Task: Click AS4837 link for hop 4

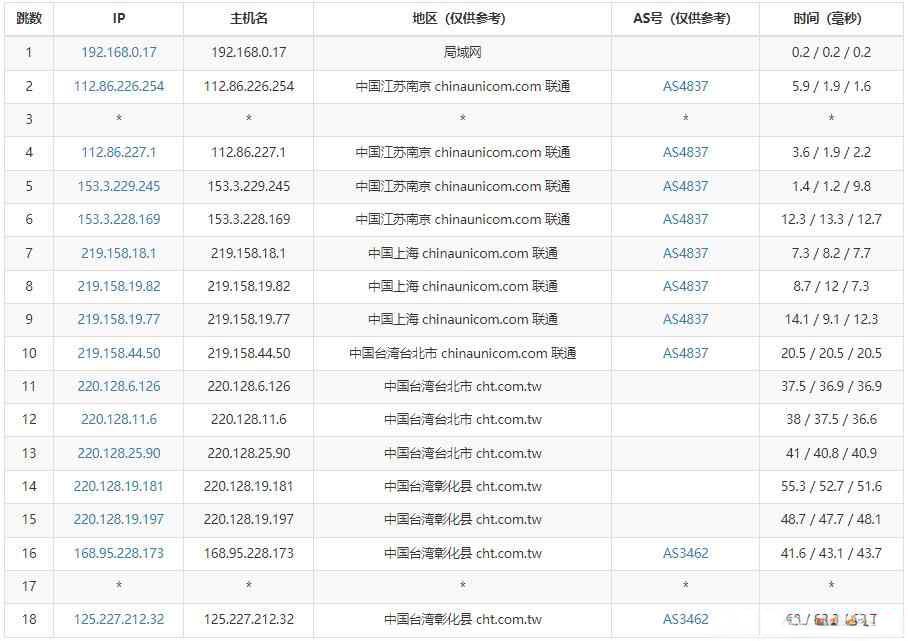Action: [686, 152]
